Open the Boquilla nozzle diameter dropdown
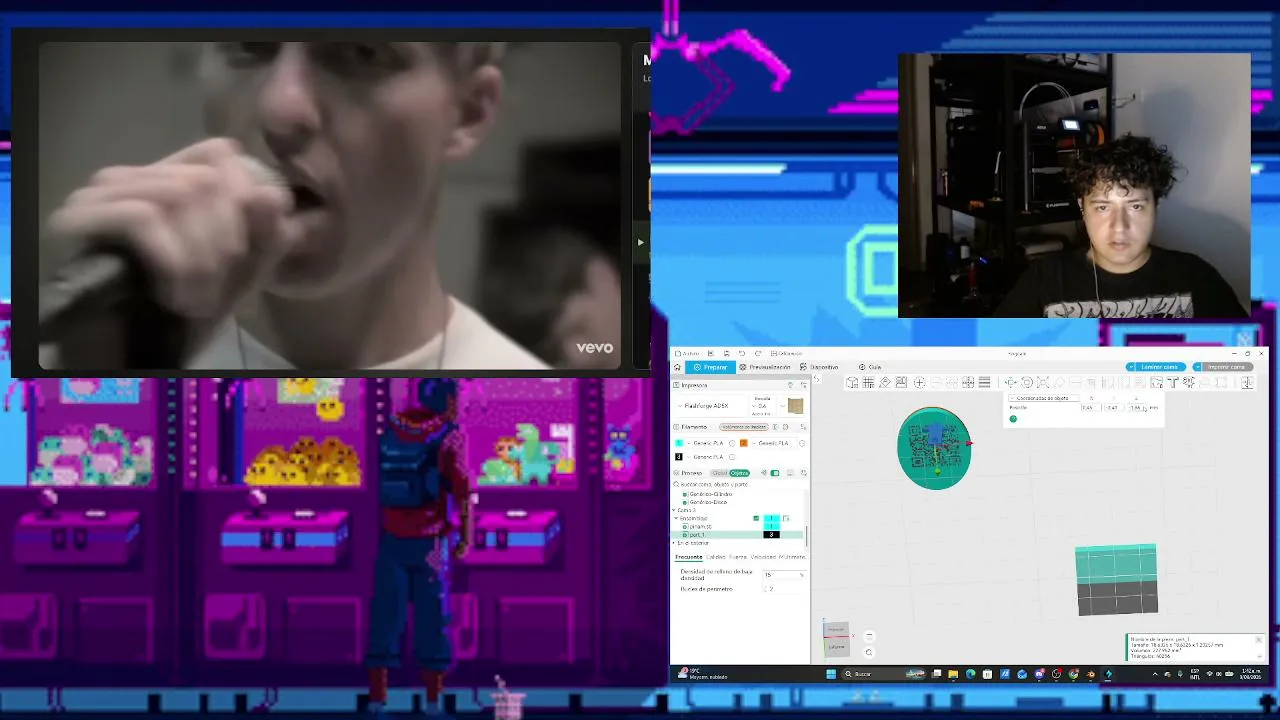This screenshot has height=720, width=1280. coord(762,406)
